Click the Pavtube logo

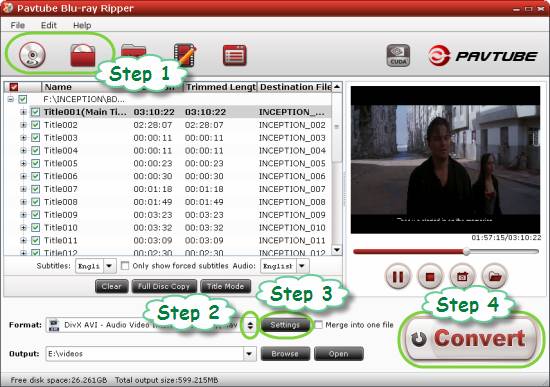[x=483, y=56]
